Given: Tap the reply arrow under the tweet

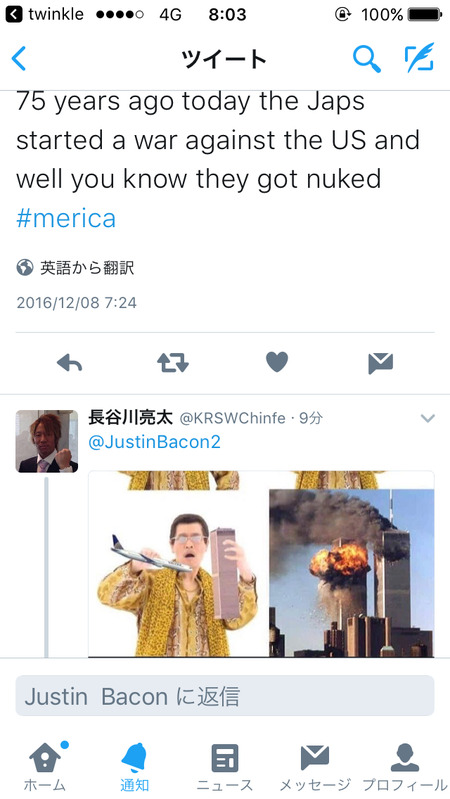Looking at the screenshot, I should (69, 363).
